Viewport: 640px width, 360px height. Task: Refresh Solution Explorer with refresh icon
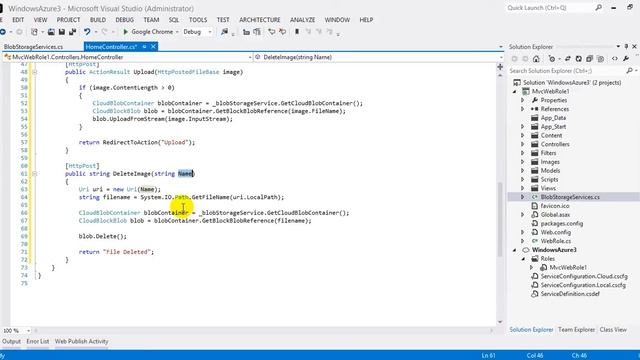[x=578, y=59]
